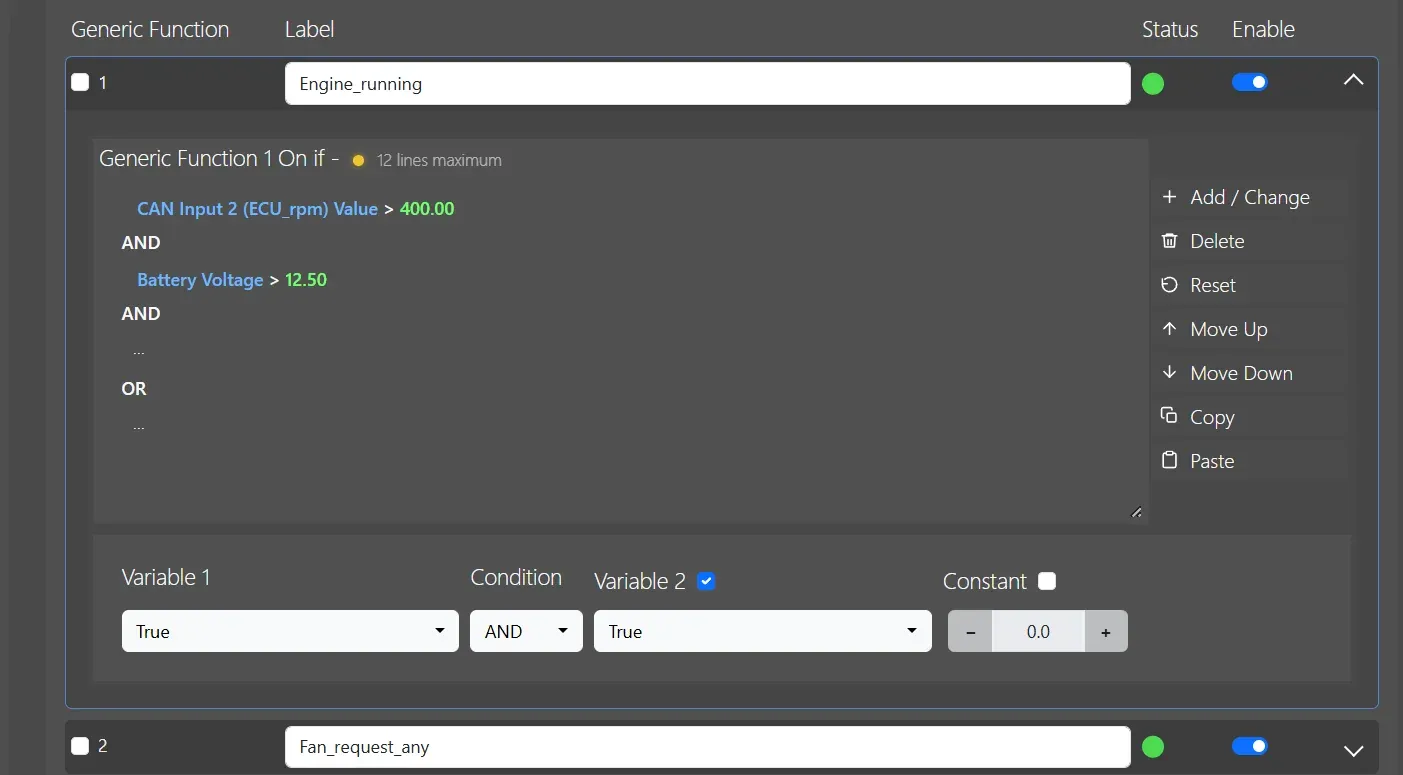Click the first AND operator in the logic list

click(x=141, y=243)
